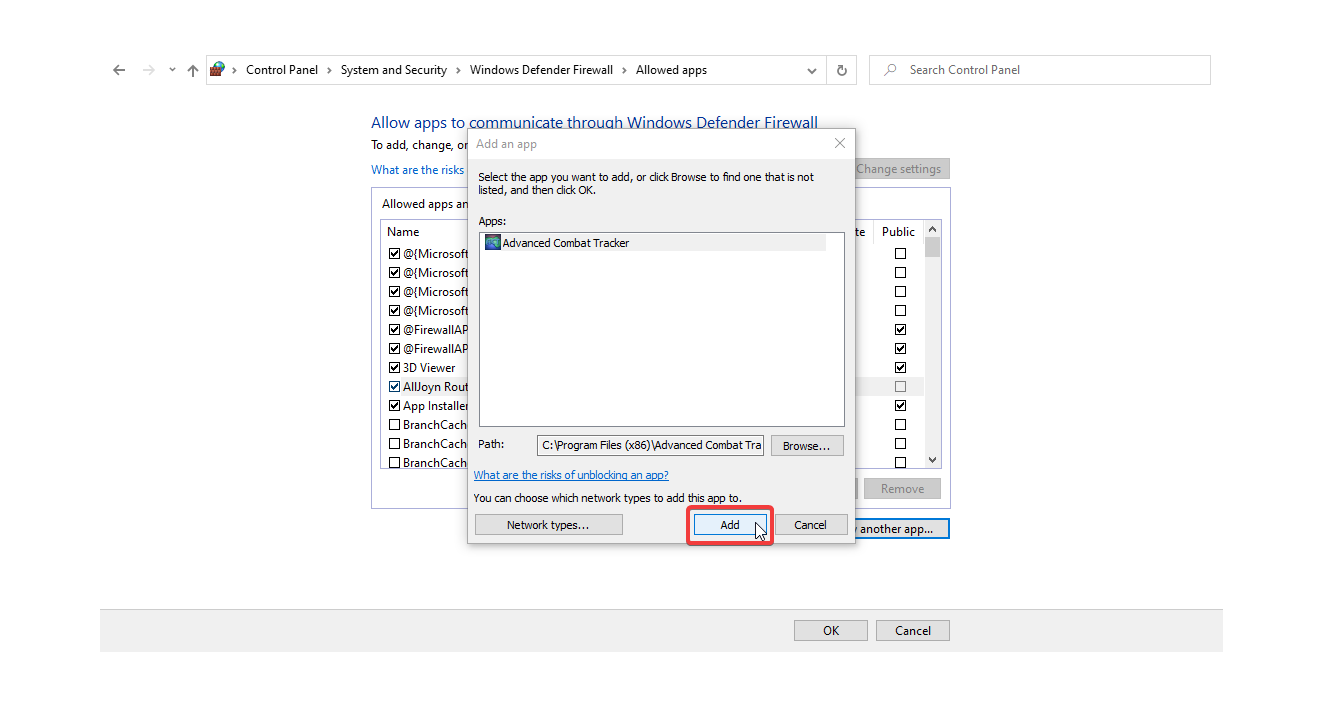Click the Browse... button
1323x702 pixels.
point(807,446)
